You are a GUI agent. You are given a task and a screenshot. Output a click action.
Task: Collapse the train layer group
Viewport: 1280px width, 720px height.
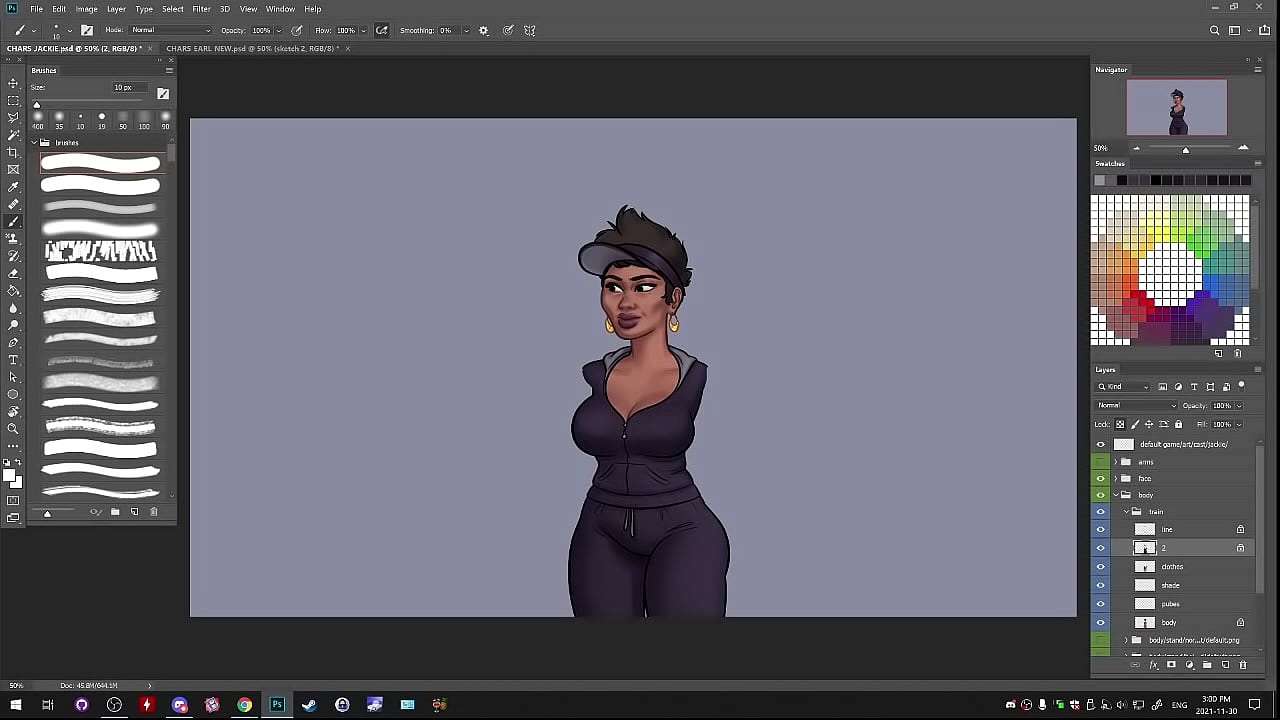click(1126, 512)
